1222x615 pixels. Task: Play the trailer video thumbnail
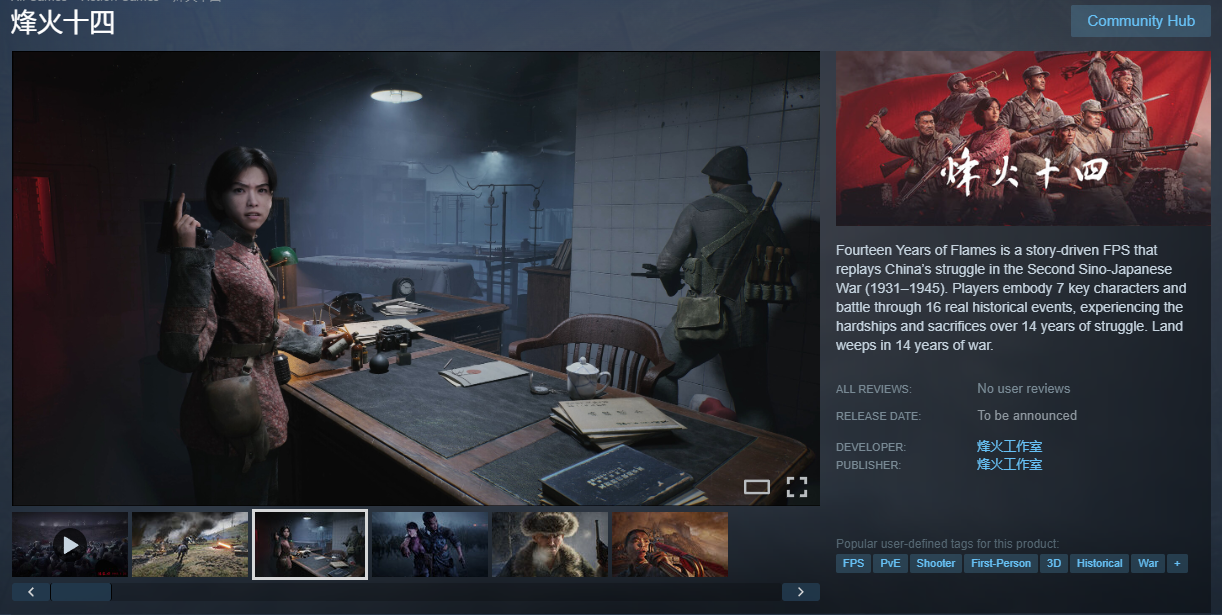(70, 545)
